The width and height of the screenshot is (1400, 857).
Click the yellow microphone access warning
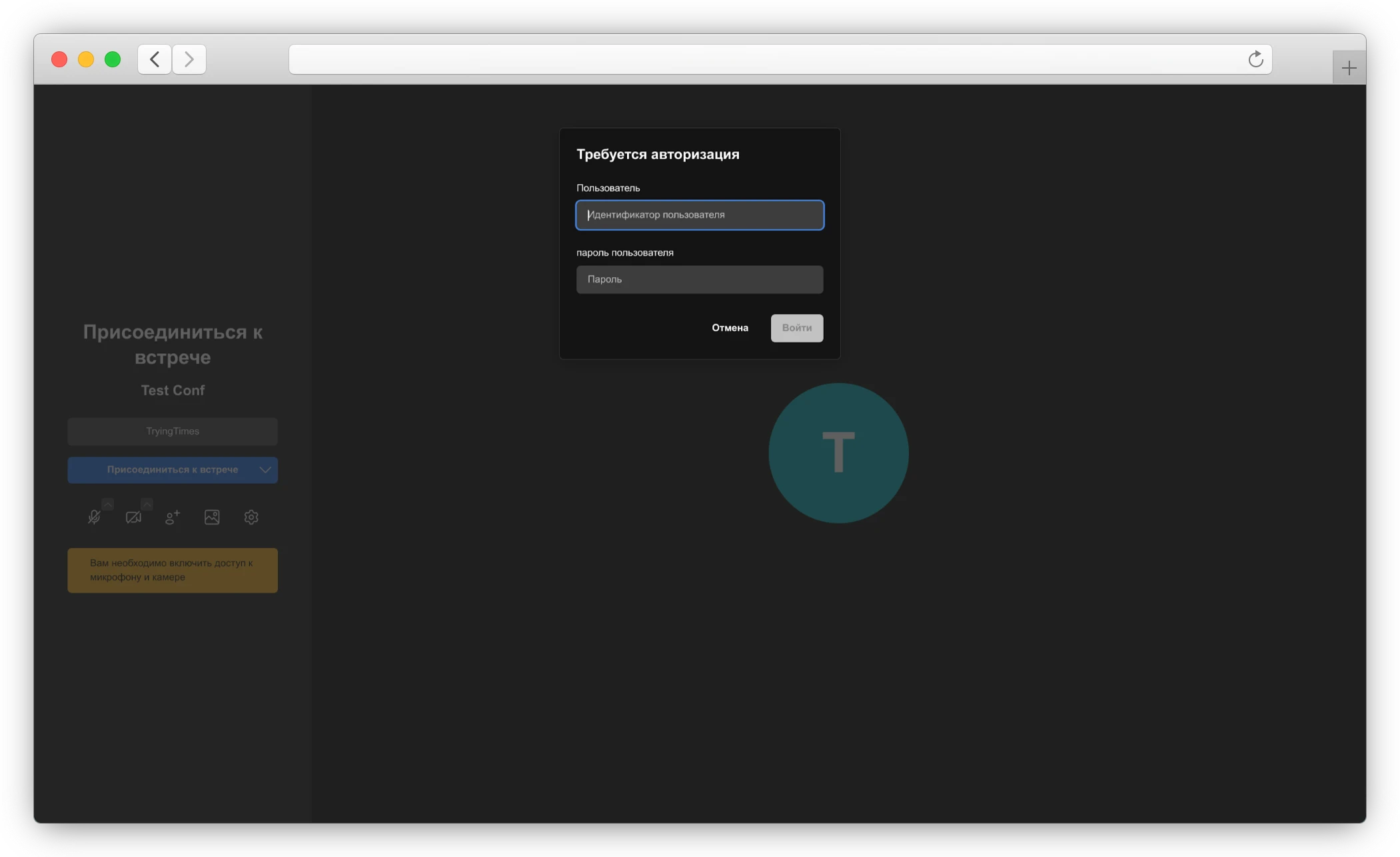[x=173, y=570]
